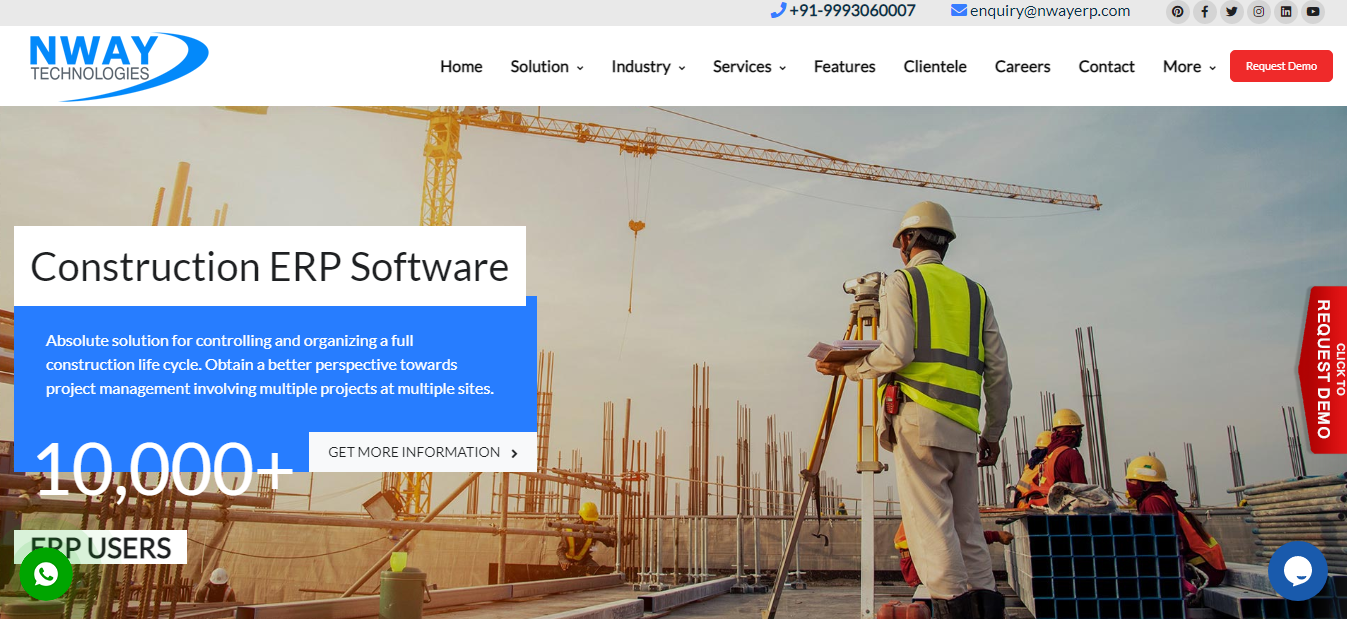Open the Pinterest social icon

click(1177, 12)
